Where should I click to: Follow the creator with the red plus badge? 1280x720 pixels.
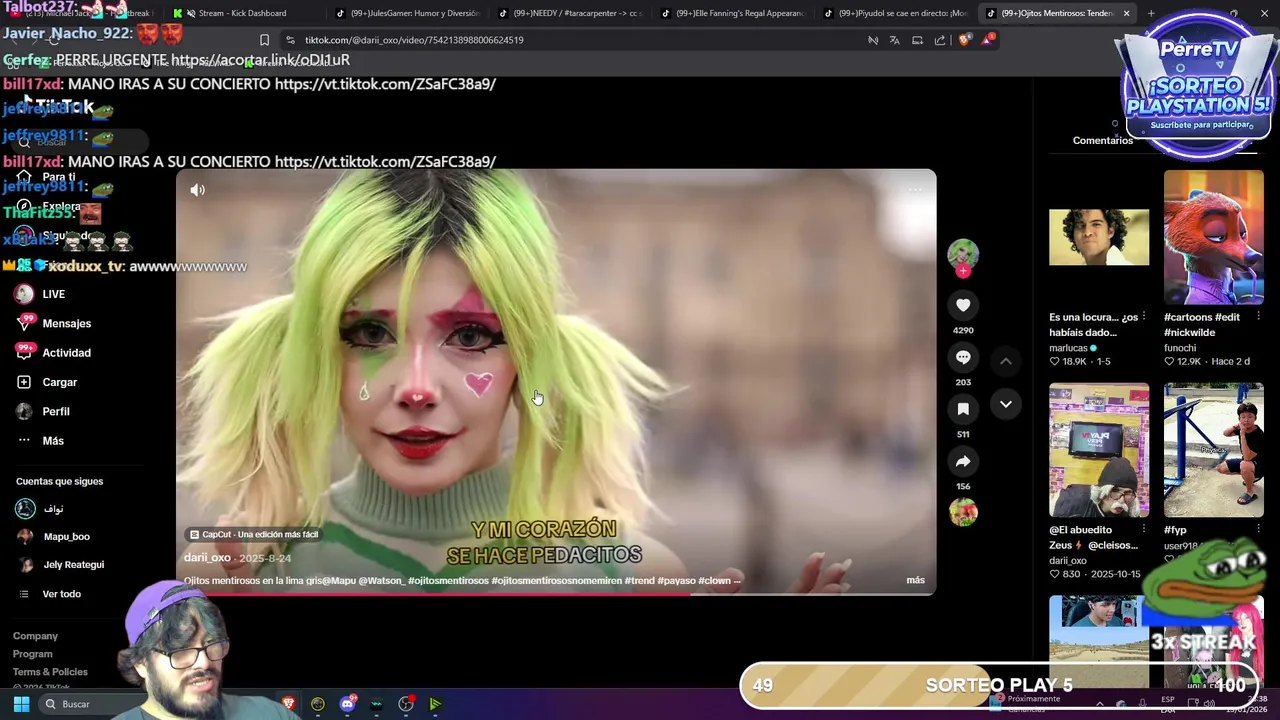pyautogui.click(x=963, y=271)
